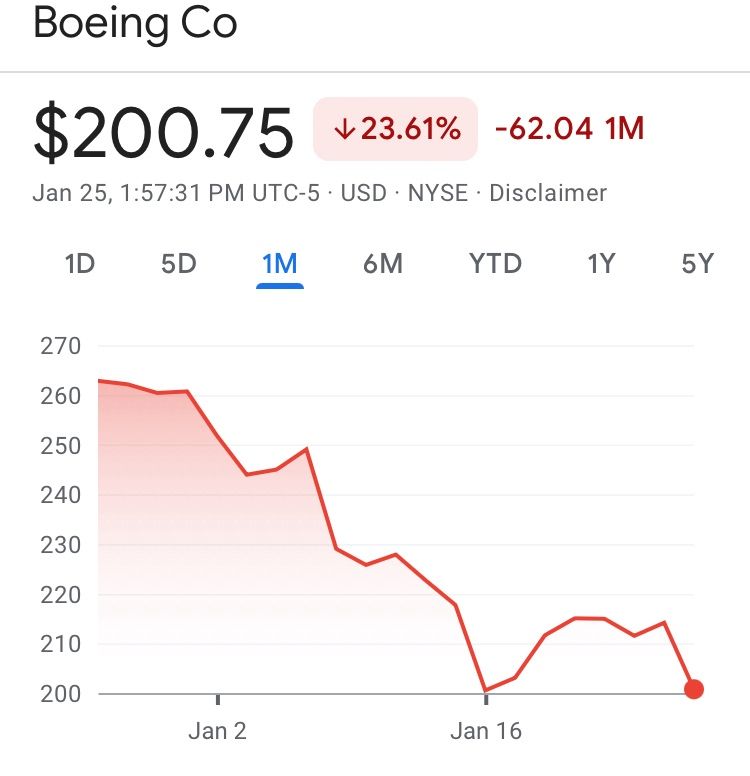Click the red down arrow icon
Image resolution: width=750 pixels, height=776 pixels.
(344, 129)
